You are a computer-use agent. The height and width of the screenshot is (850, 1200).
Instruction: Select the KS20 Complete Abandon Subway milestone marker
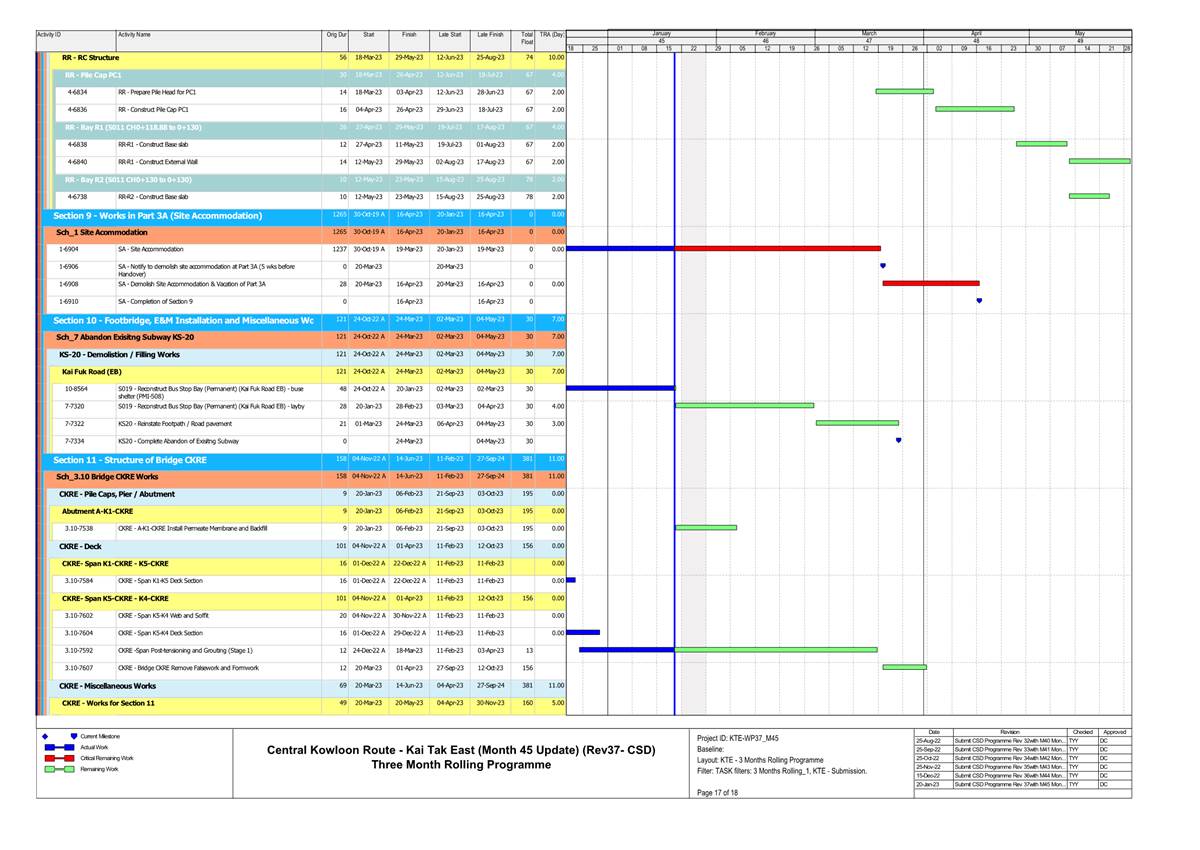pyautogui.click(x=899, y=441)
